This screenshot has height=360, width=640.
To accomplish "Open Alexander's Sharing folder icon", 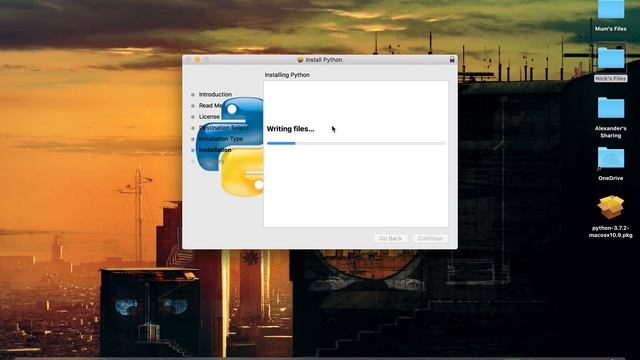I will pos(611,107).
